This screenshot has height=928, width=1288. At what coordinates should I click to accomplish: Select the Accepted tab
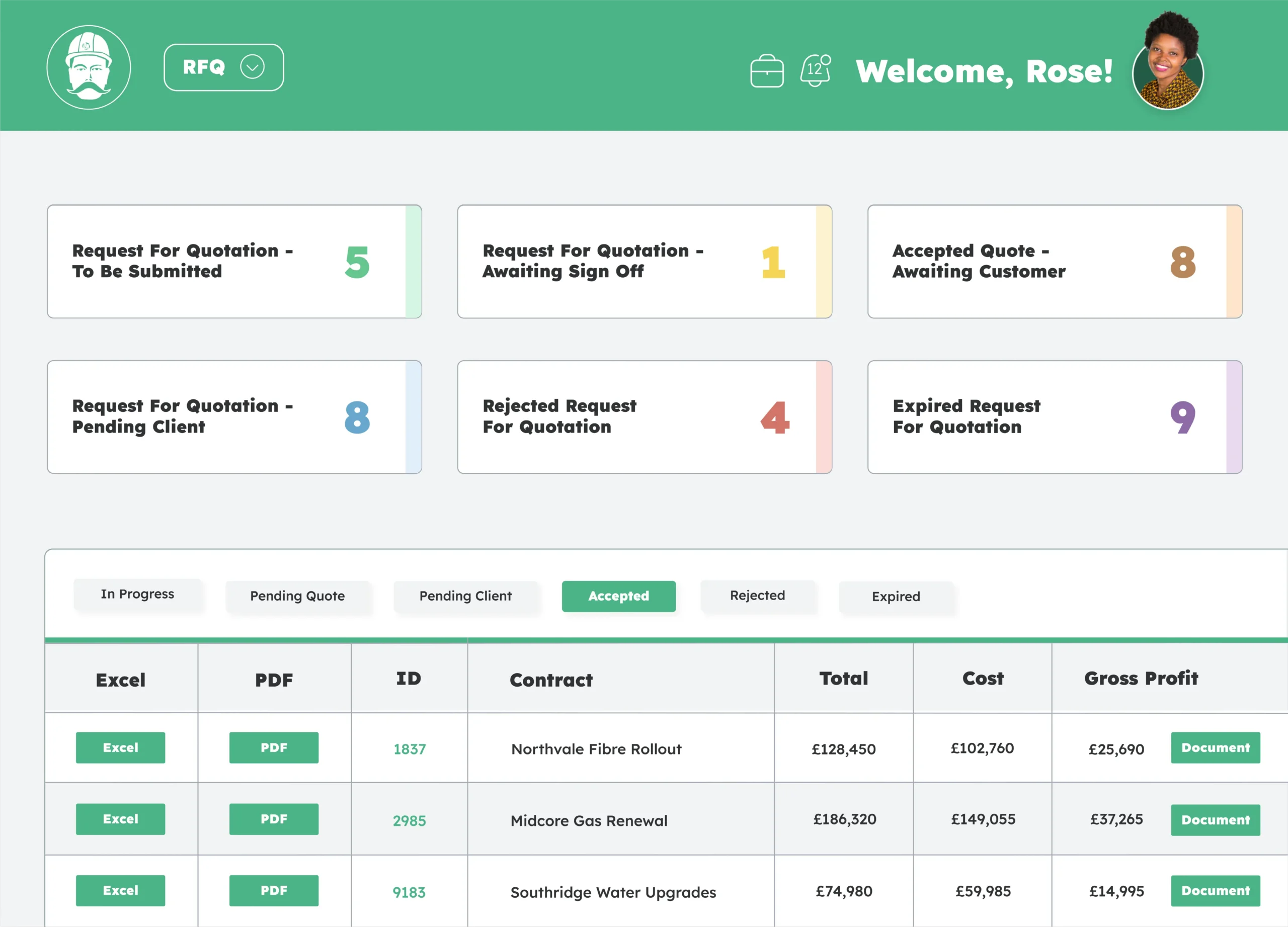pos(619,596)
